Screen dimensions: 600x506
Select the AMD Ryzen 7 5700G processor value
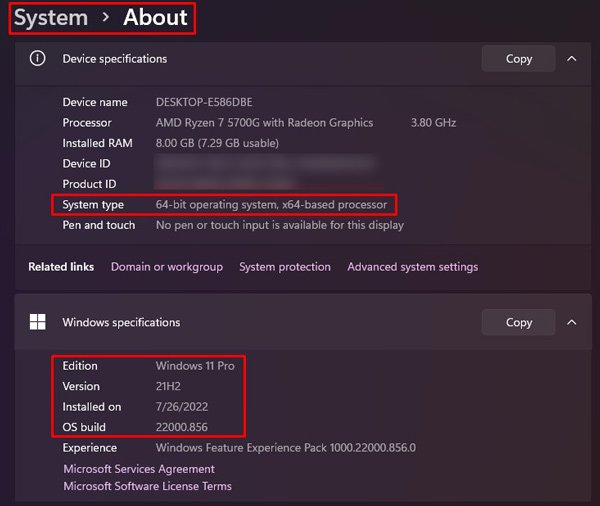[264, 122]
